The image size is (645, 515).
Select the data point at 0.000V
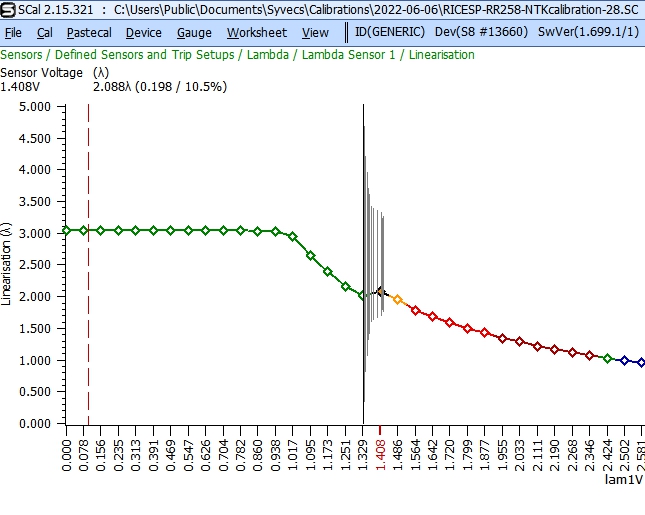[x=66, y=230]
